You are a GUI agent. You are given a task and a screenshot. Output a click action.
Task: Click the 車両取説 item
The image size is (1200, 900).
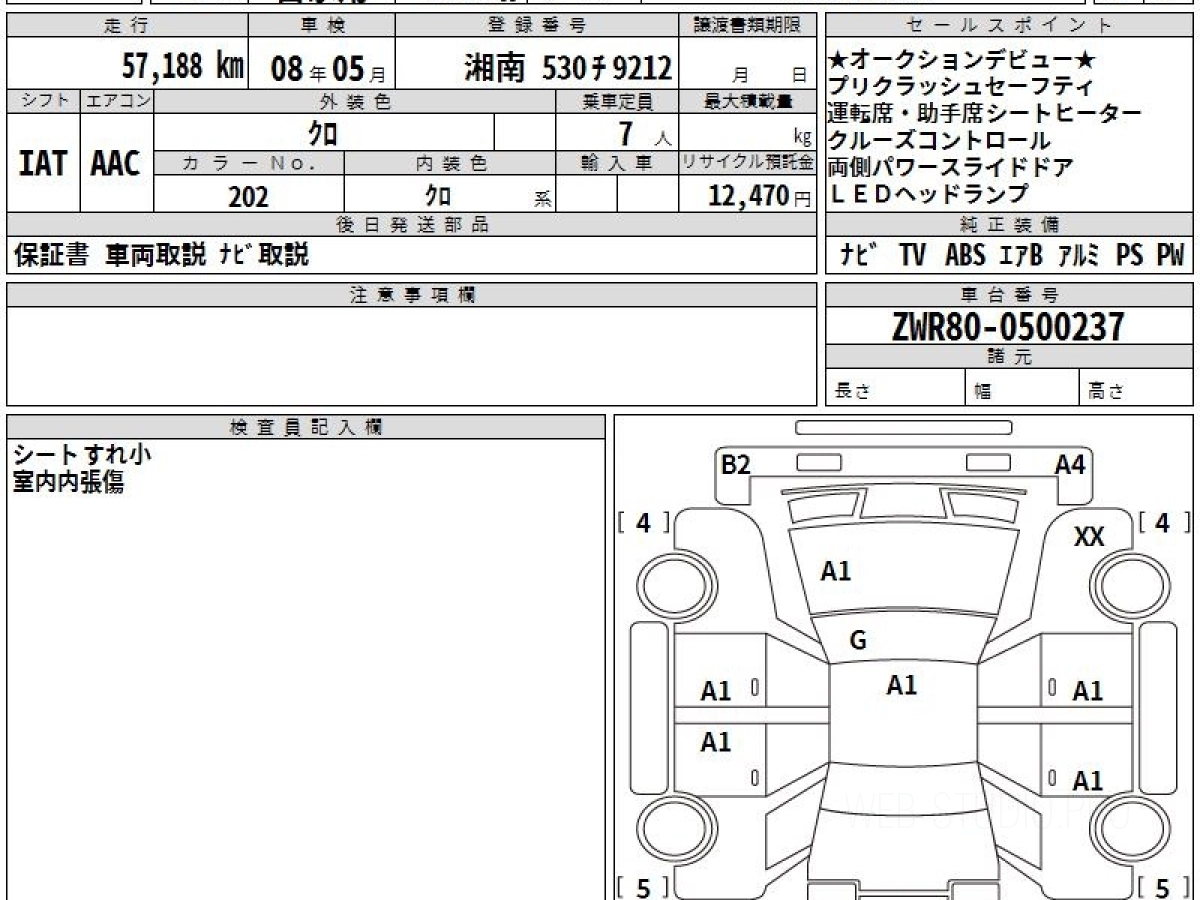pos(155,255)
